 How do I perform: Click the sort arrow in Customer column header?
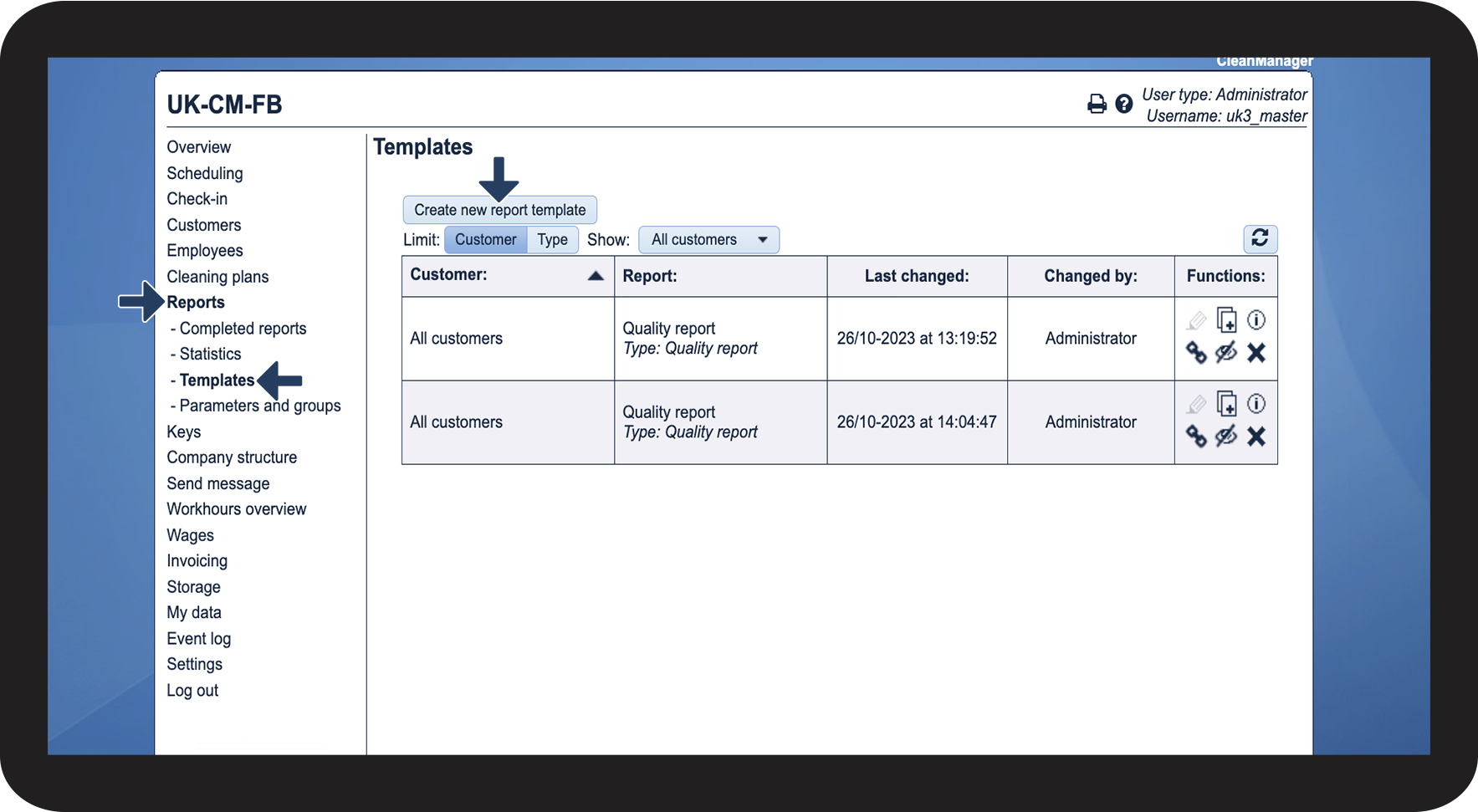[x=596, y=276]
